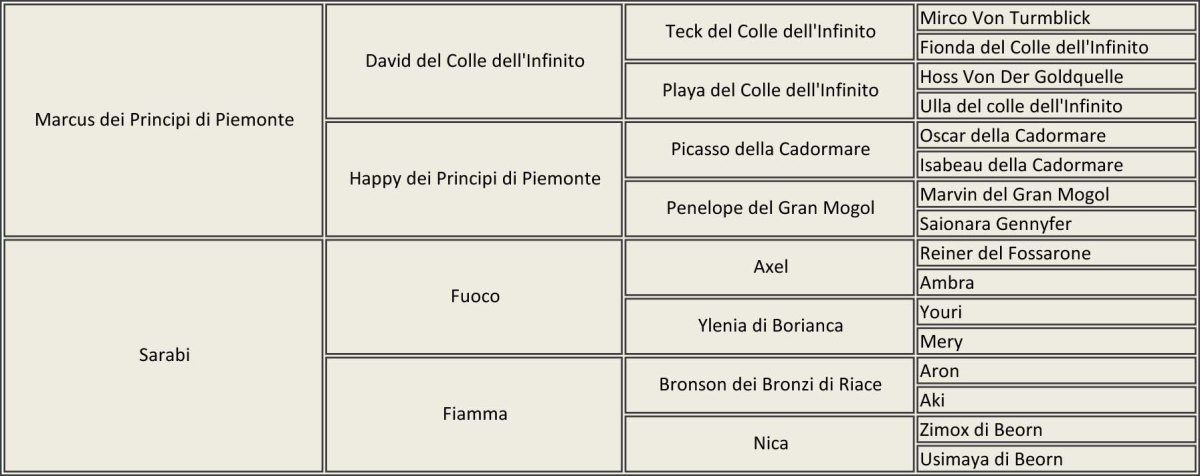Click Reiner del Fossarone
The height and width of the screenshot is (476, 1200).
[1004, 253]
